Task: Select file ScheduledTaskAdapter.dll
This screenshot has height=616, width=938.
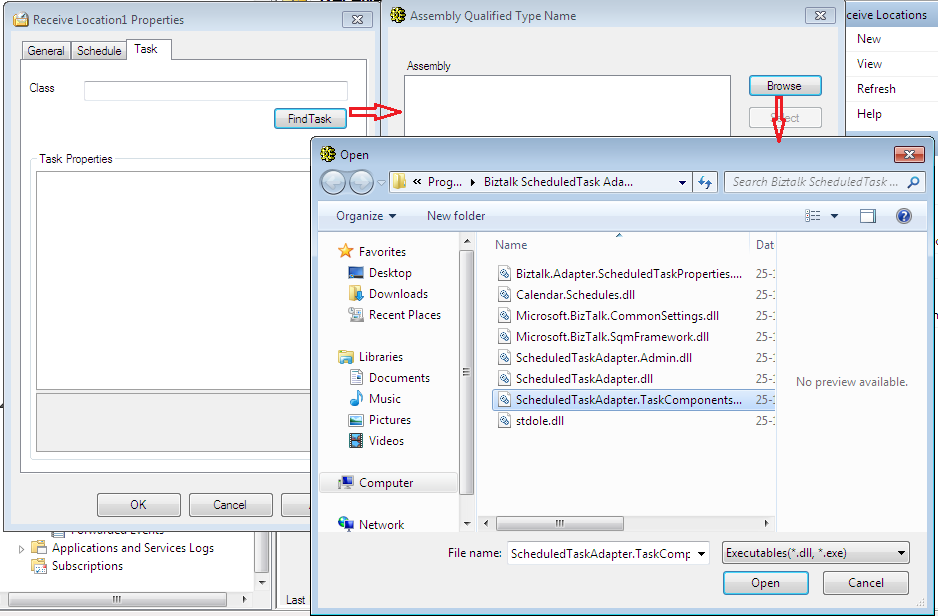Action: pos(575,378)
